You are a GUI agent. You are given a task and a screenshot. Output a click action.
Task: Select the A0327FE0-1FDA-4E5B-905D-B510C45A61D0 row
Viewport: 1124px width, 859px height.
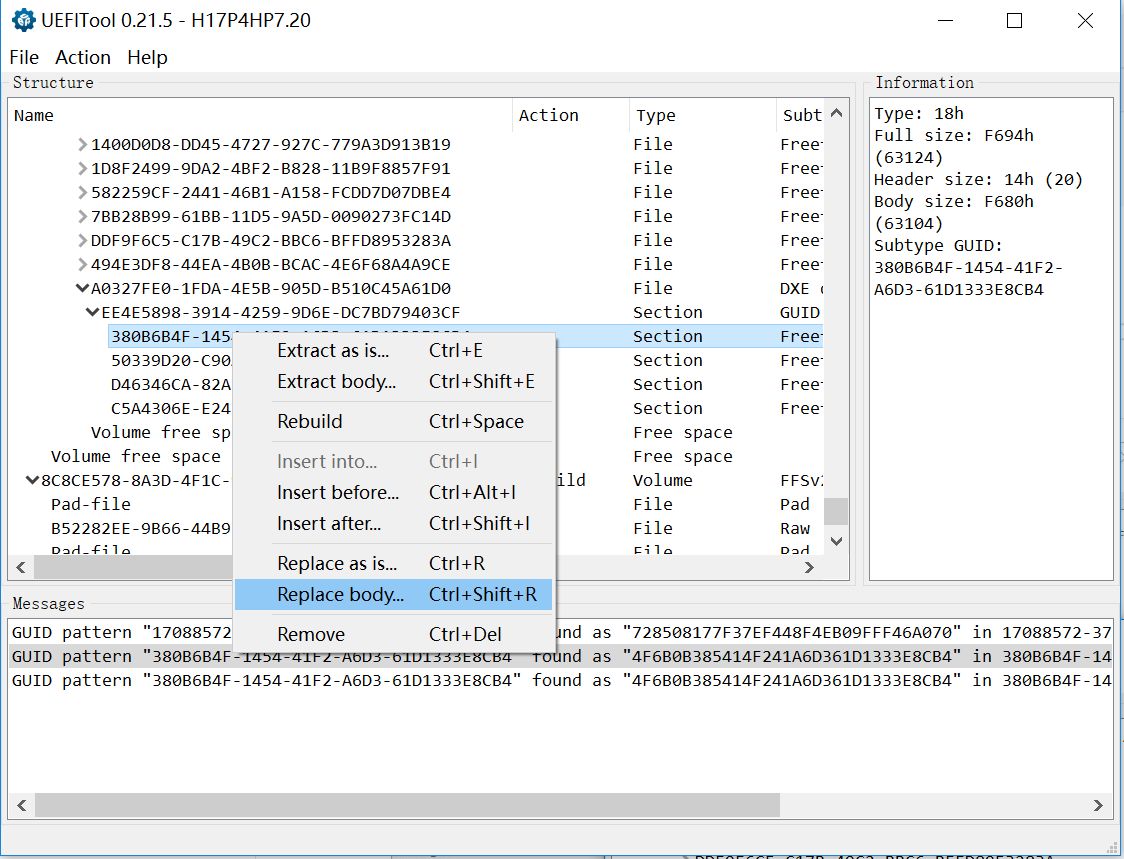click(x=416, y=288)
